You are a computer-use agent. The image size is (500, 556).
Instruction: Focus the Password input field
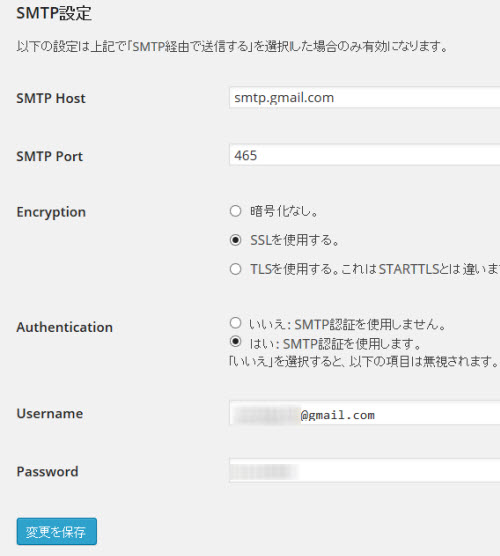click(x=365, y=471)
